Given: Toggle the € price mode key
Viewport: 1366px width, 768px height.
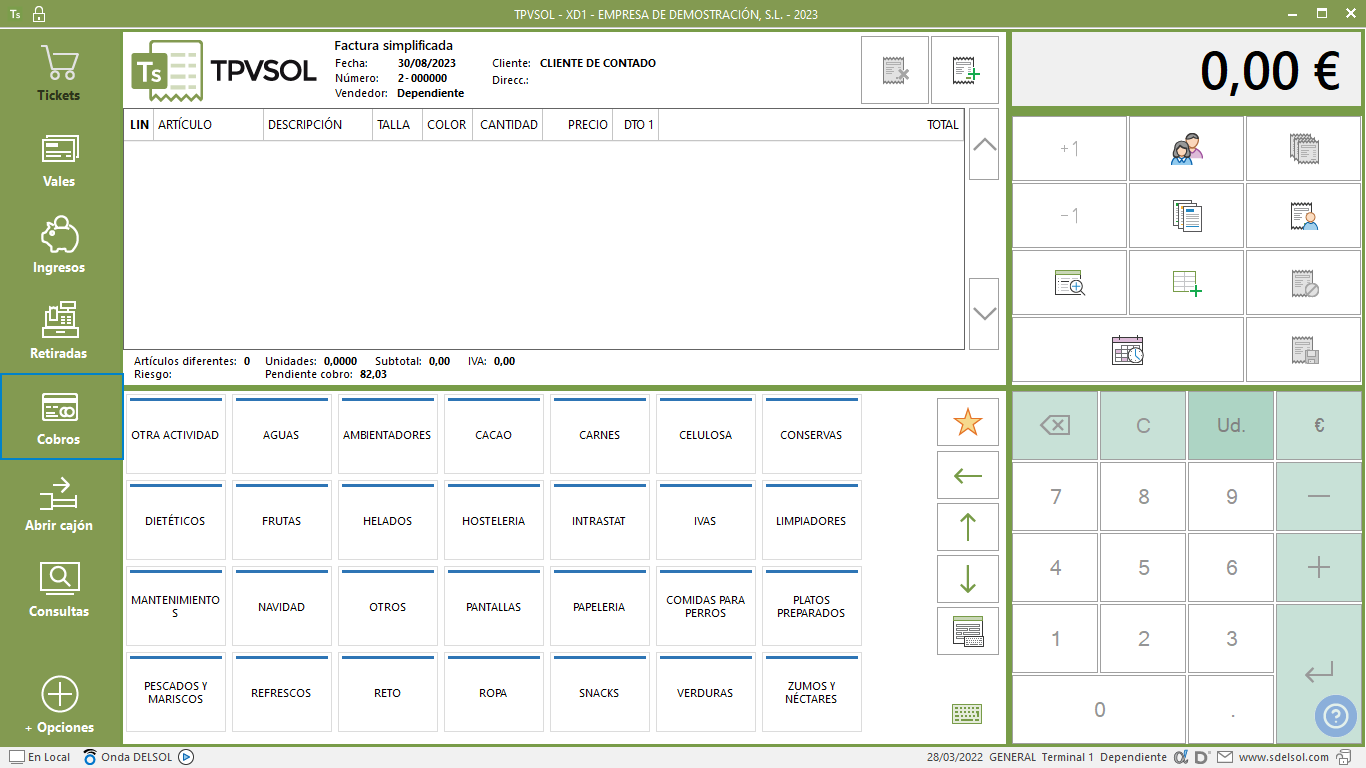Looking at the screenshot, I should click(x=1319, y=425).
